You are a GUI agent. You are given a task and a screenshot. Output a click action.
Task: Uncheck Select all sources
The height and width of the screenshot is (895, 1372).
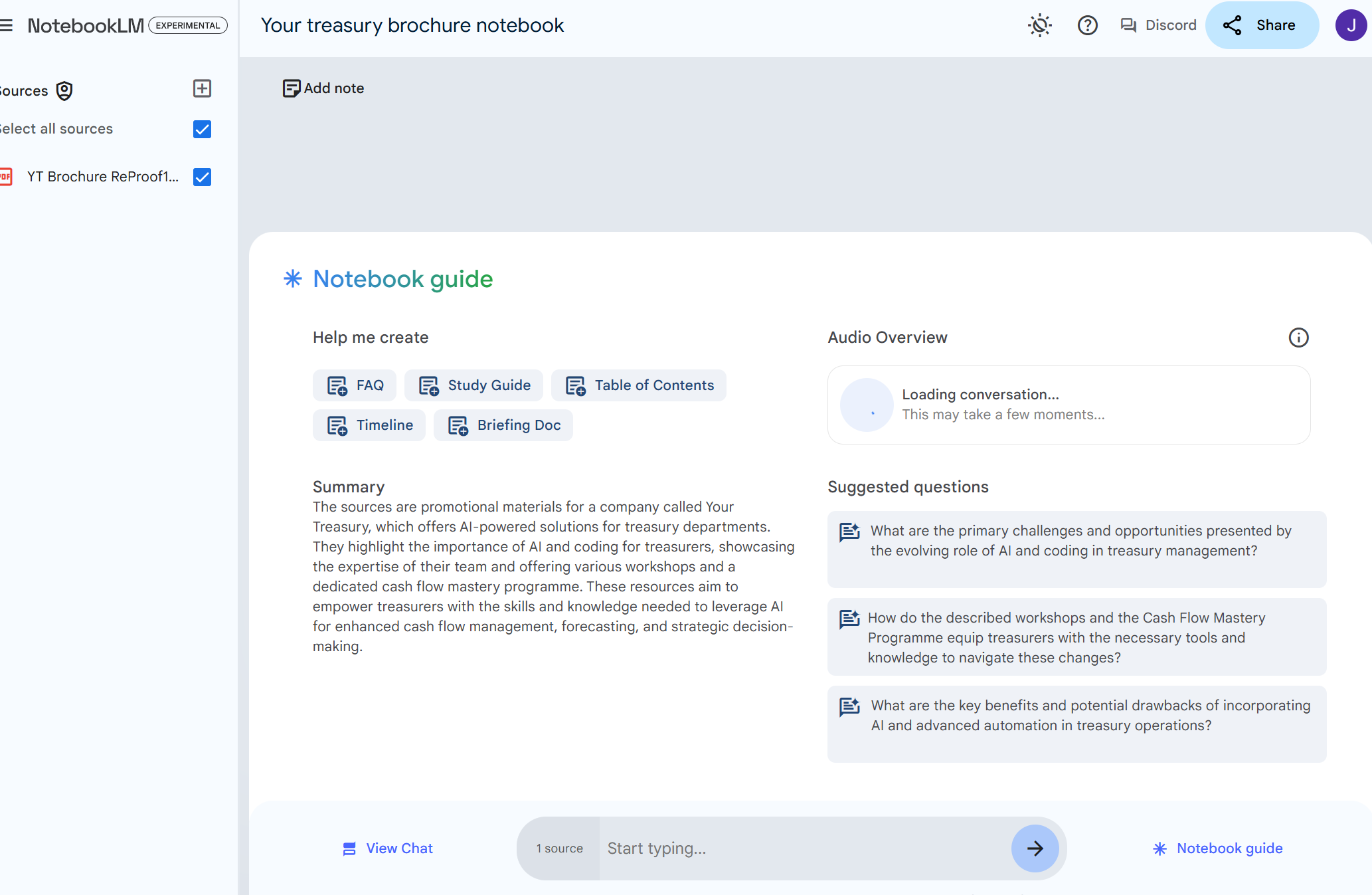pos(202,129)
